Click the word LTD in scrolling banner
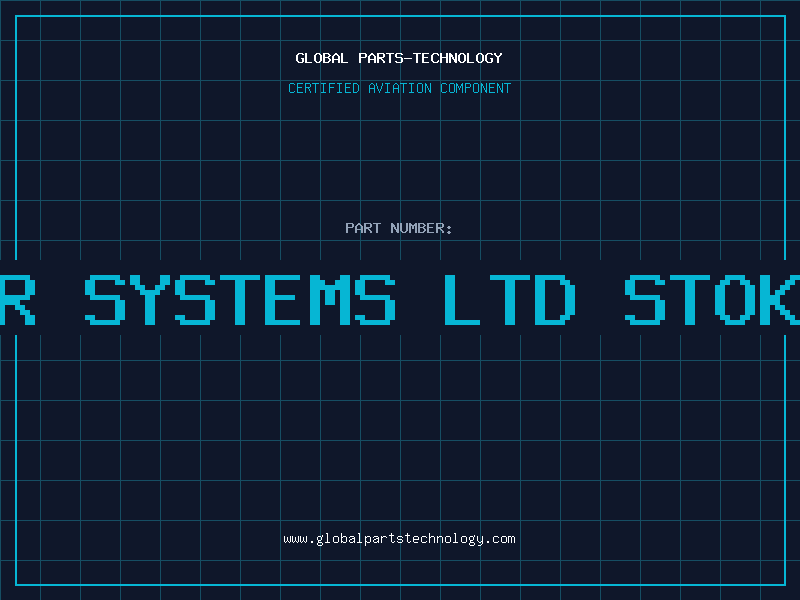800x600 pixels. (510, 299)
